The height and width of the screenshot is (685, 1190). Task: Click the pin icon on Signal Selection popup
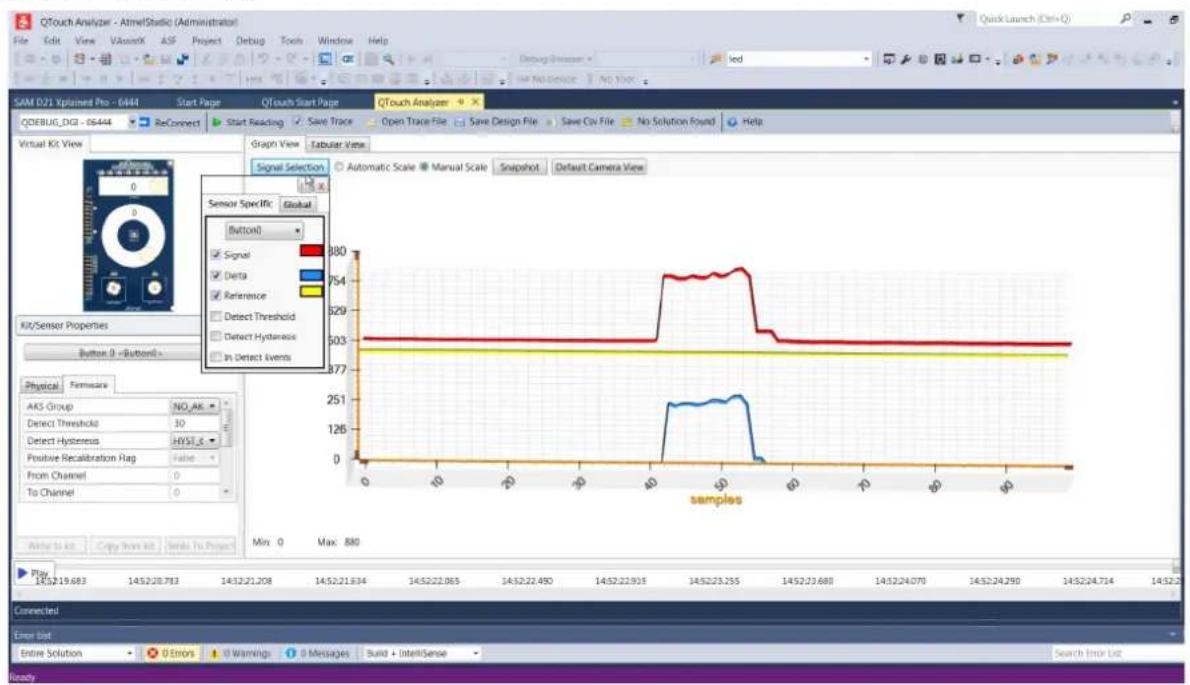coord(305,185)
